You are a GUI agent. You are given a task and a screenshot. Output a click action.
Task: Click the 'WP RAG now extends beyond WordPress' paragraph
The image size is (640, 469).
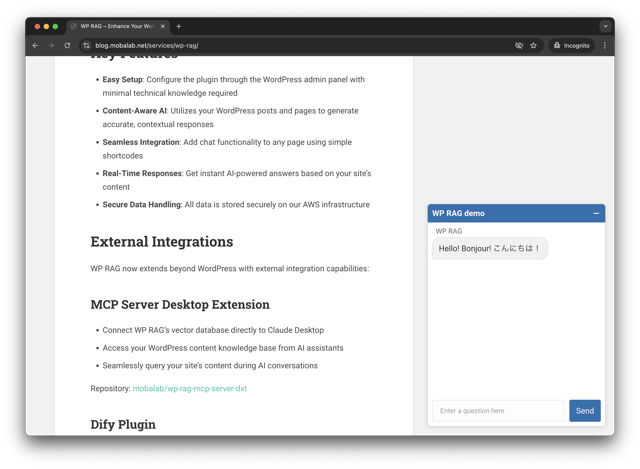click(x=230, y=269)
